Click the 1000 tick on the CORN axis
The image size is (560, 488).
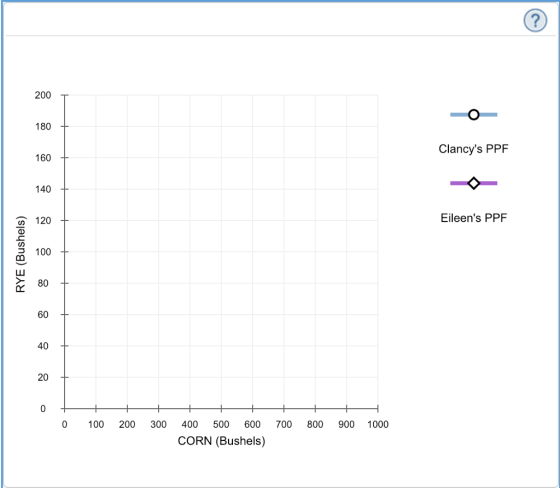378,408
